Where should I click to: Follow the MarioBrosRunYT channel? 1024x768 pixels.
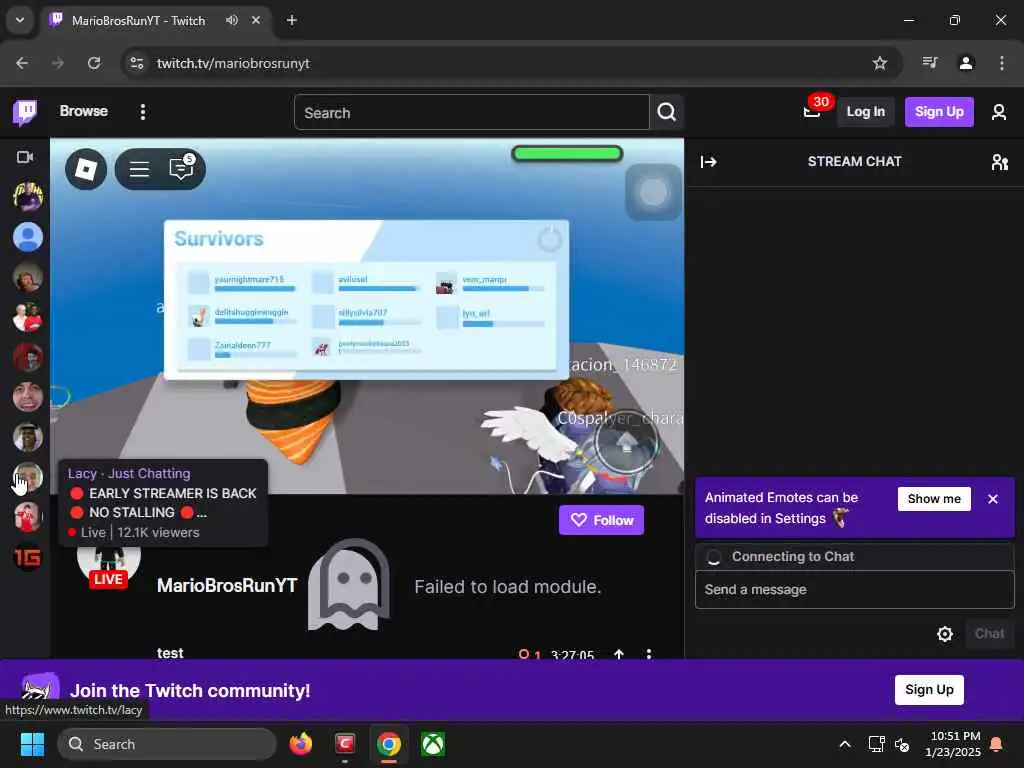click(x=601, y=520)
